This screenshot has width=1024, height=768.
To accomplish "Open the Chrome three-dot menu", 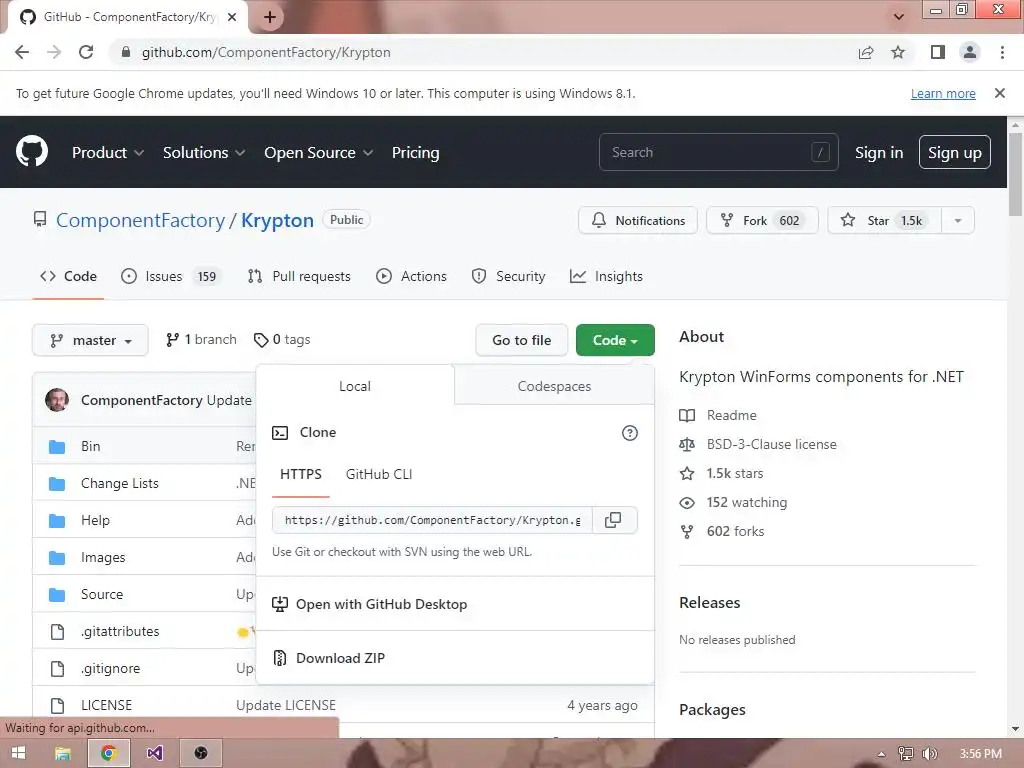I will pyautogui.click(x=1002, y=52).
